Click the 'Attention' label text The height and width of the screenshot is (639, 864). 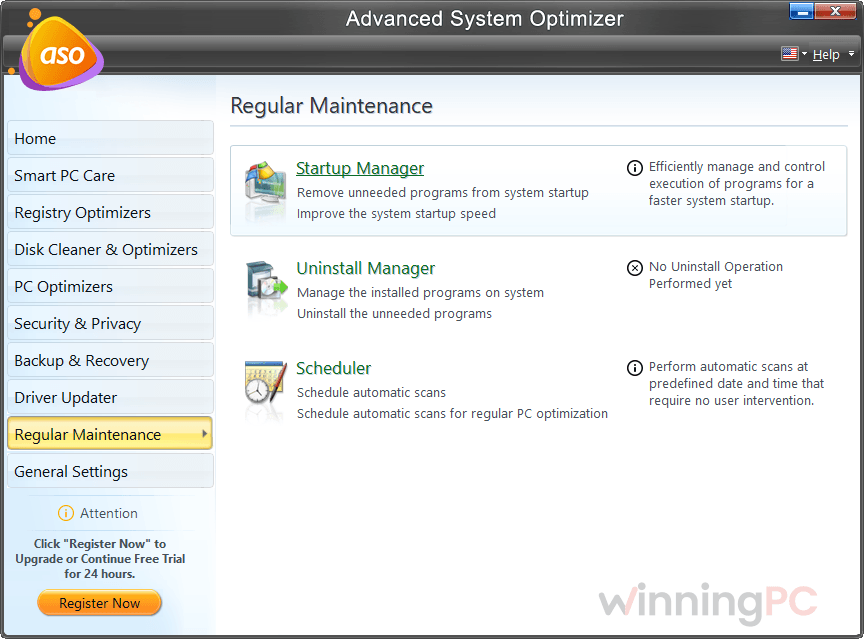tap(109, 513)
